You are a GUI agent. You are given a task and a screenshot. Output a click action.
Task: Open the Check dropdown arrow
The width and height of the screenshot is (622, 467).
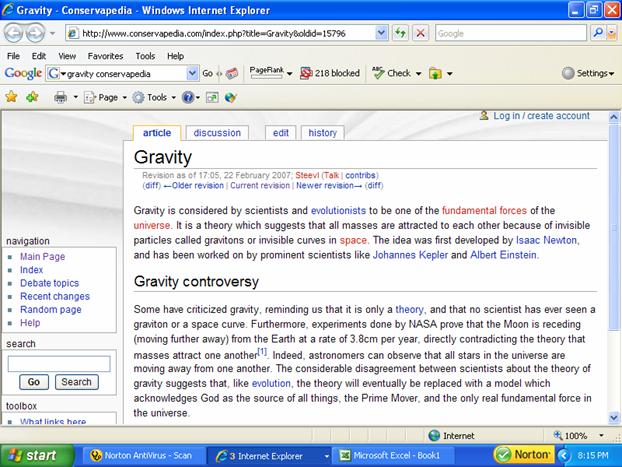(x=419, y=74)
